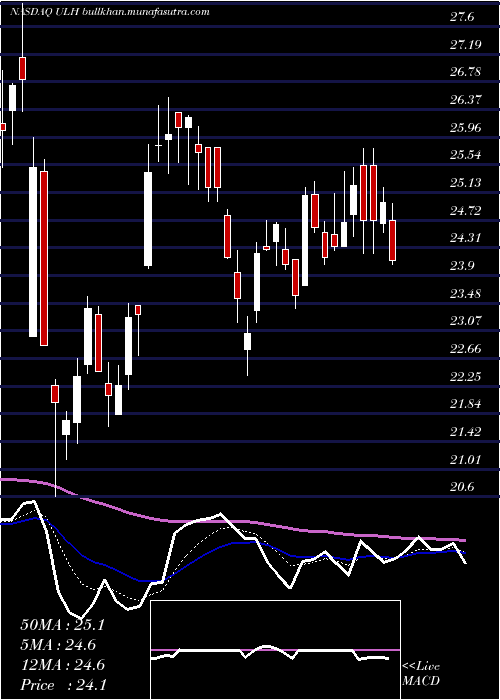This screenshot has height=700, width=500.
Task: Click inside the MACD inset chart
Action: pyautogui.click(x=275, y=650)
